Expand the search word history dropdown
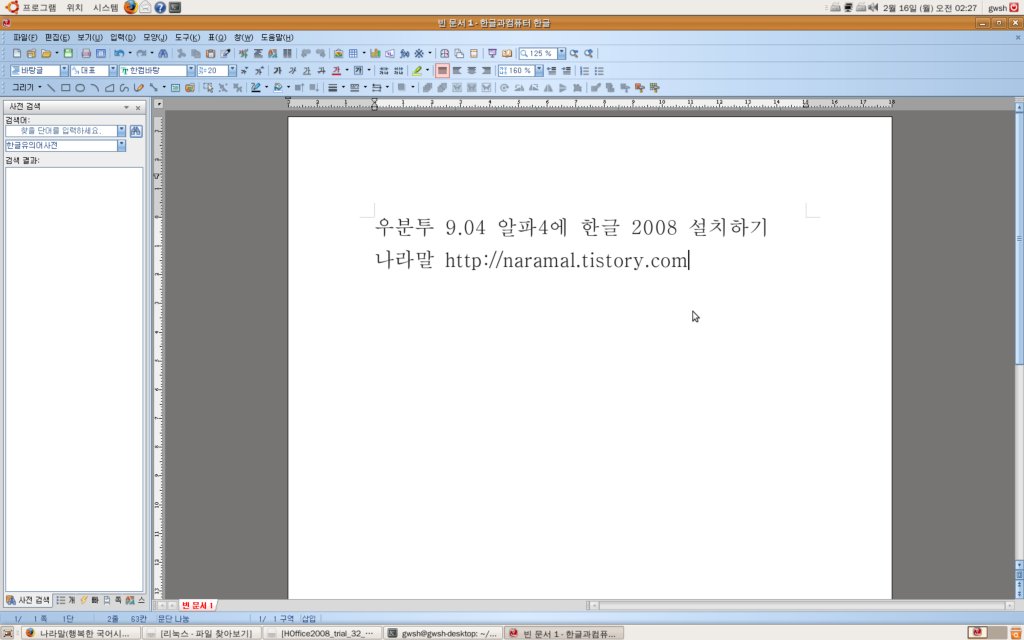This screenshot has width=1024, height=640. point(121,131)
